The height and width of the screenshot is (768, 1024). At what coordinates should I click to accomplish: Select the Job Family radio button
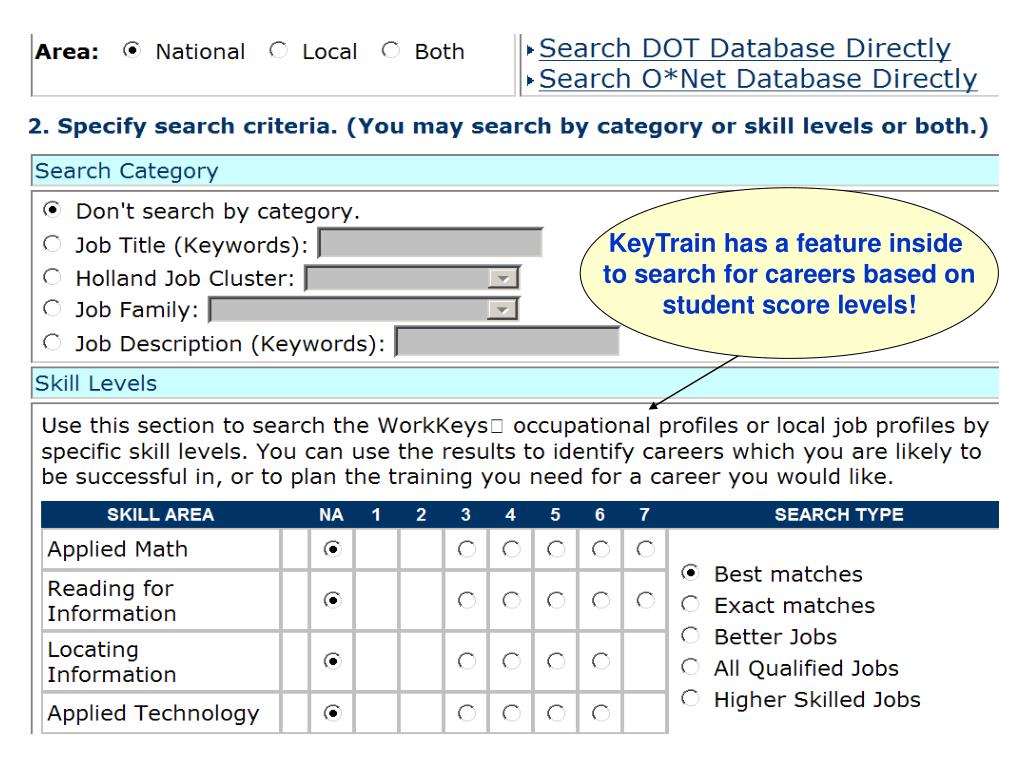[x=52, y=308]
